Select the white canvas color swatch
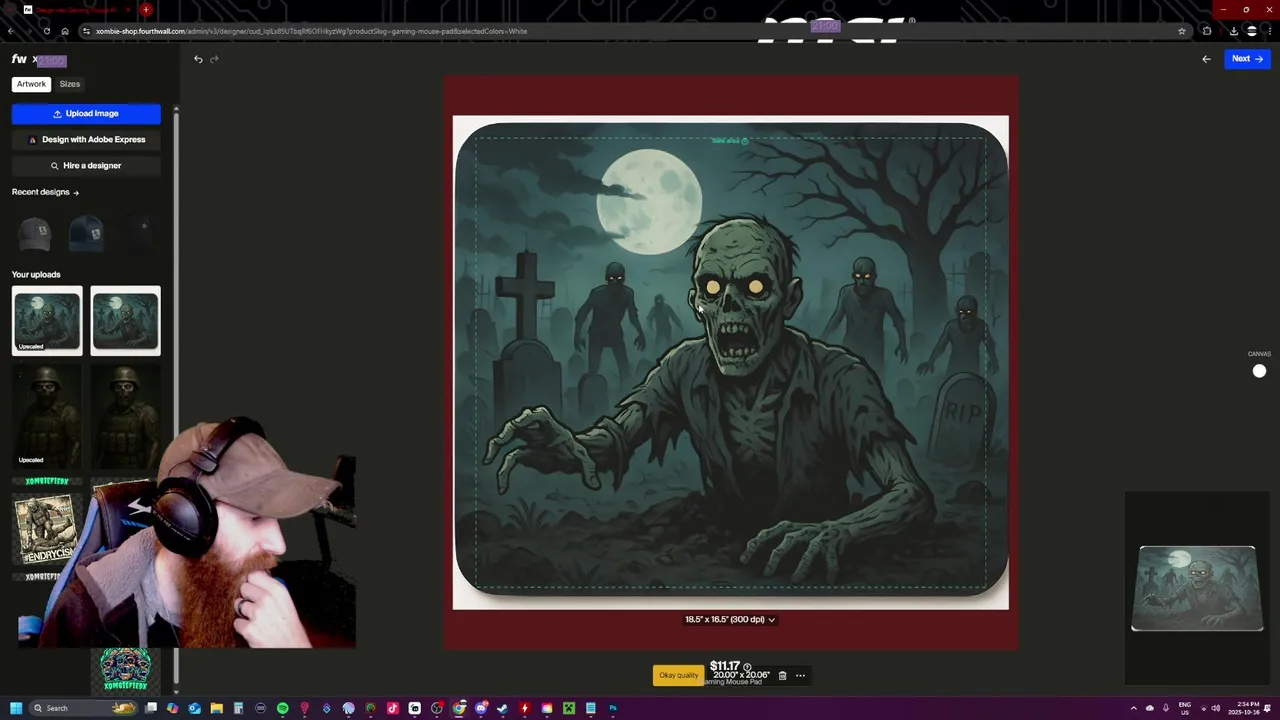This screenshot has width=1280, height=720. pos(1259,371)
